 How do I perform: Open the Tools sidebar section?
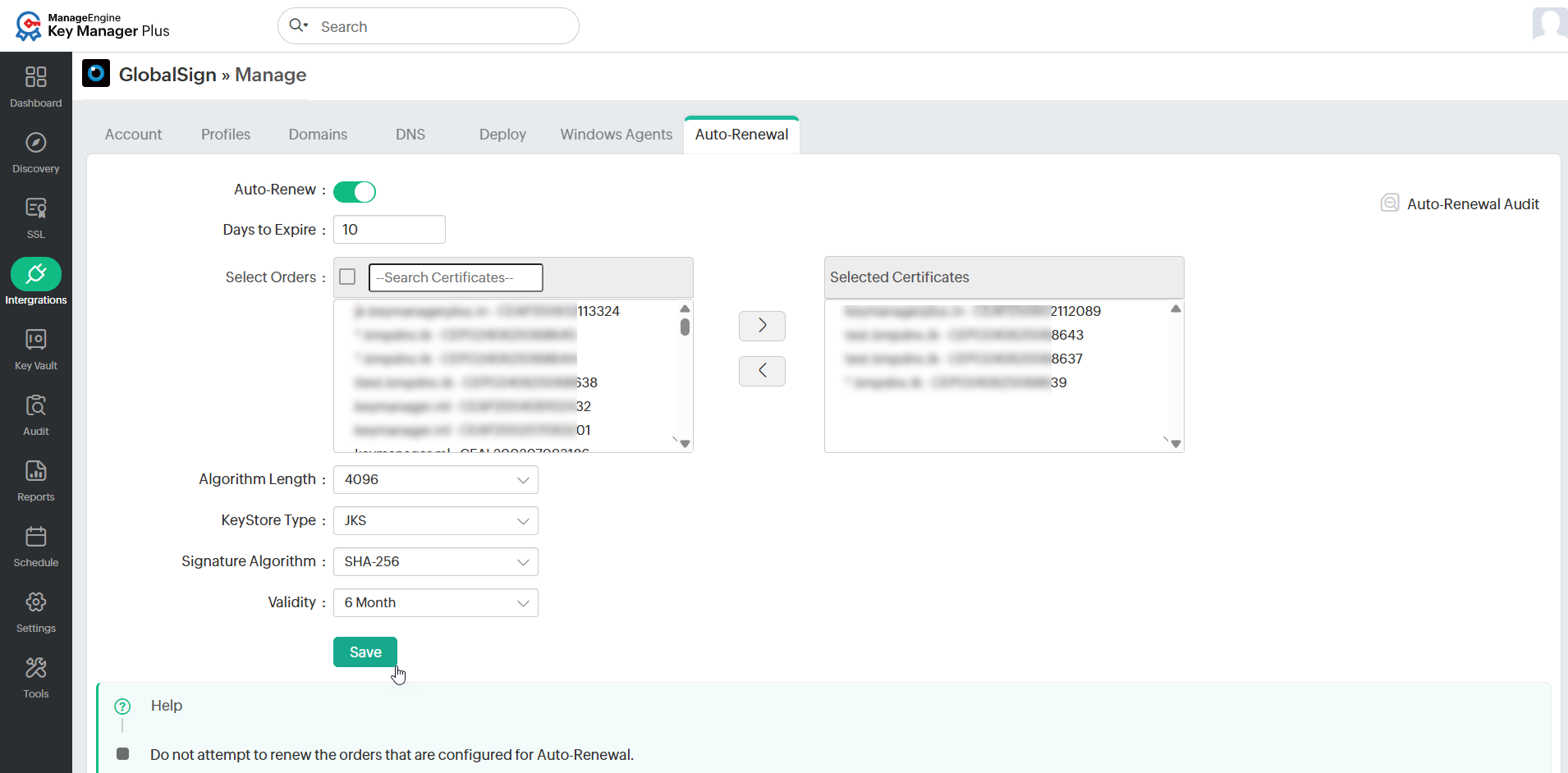[36, 677]
